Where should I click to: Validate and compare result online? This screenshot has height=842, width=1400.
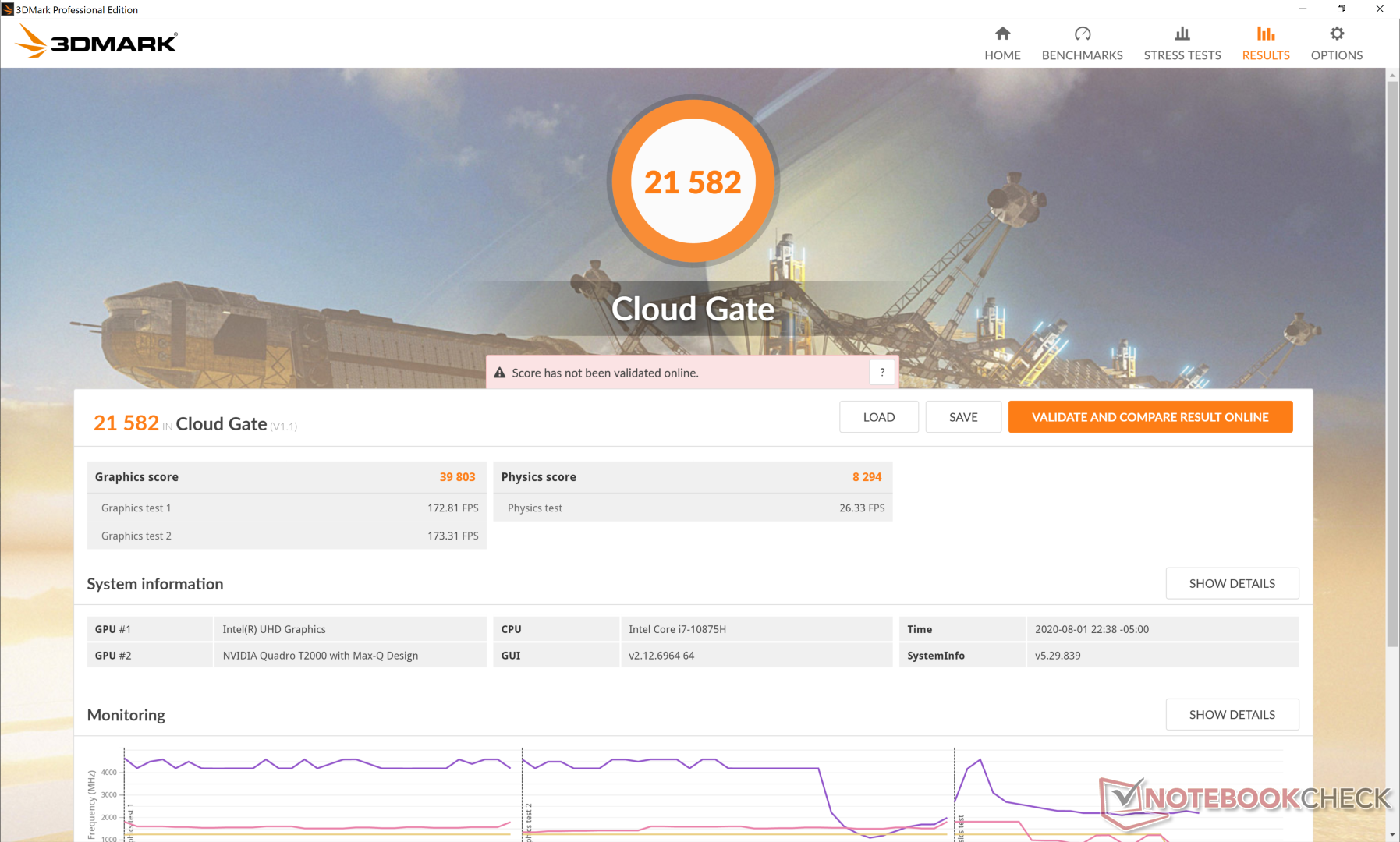point(1150,417)
